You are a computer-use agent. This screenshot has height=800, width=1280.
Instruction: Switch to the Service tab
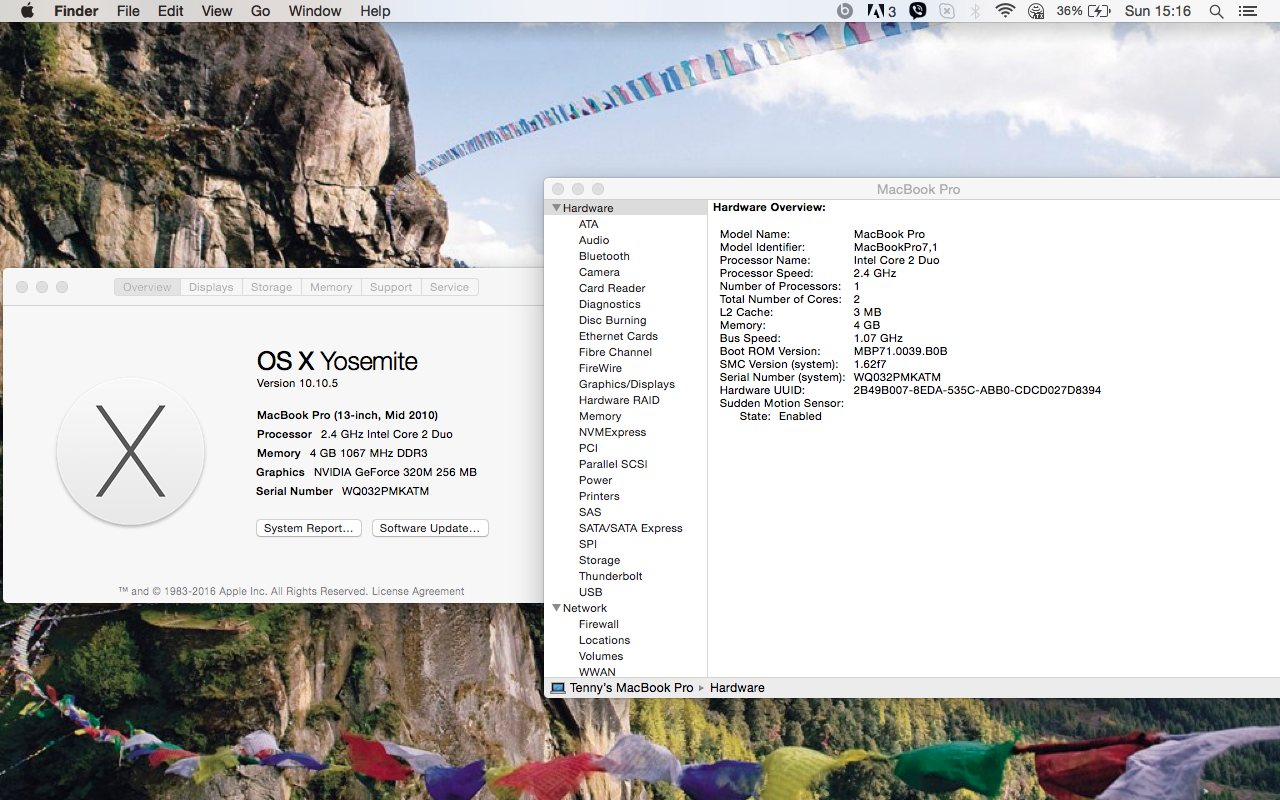point(449,287)
